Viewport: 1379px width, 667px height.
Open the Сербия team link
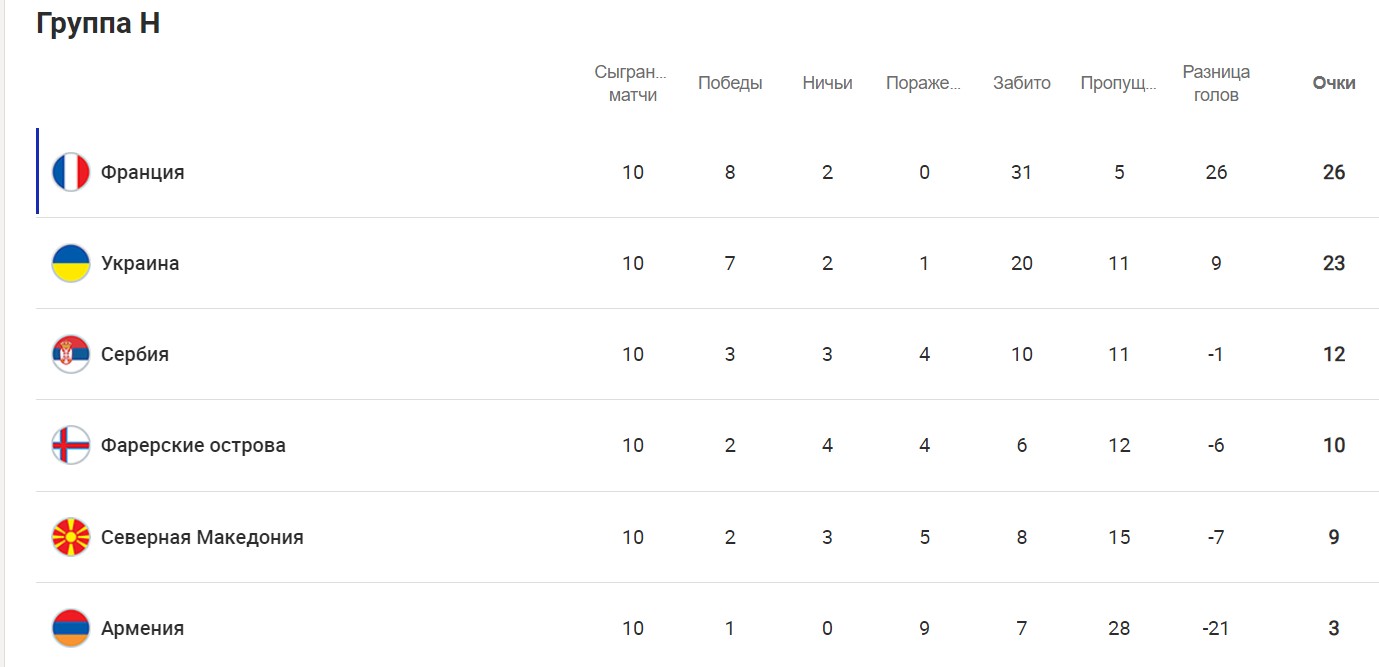pos(135,354)
